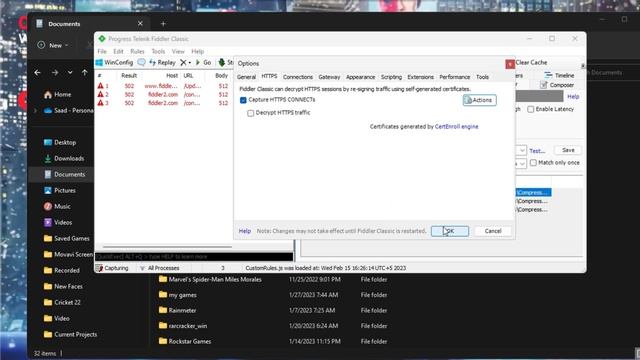Switch to the Tools tab in Options
640x360 pixels.
pos(482,77)
